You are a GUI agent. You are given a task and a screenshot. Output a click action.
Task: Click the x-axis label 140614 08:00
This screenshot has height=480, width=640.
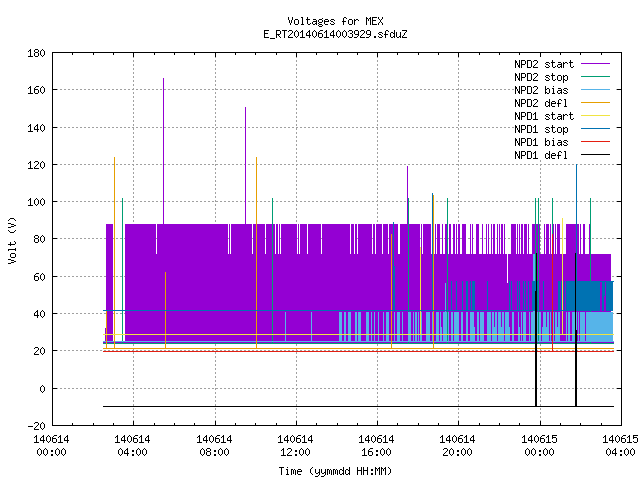[x=214, y=446]
